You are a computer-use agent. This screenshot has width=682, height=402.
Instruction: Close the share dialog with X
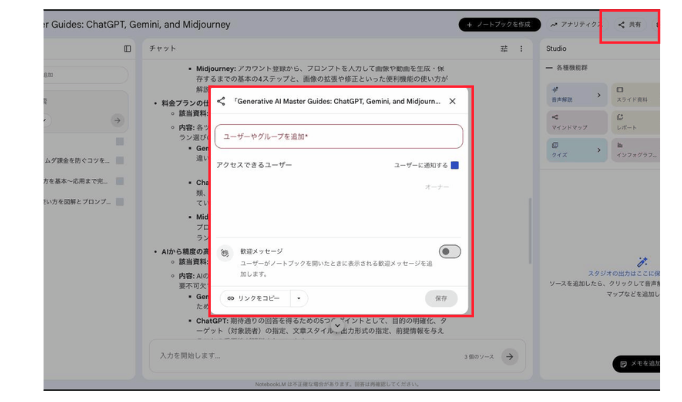coord(452,101)
